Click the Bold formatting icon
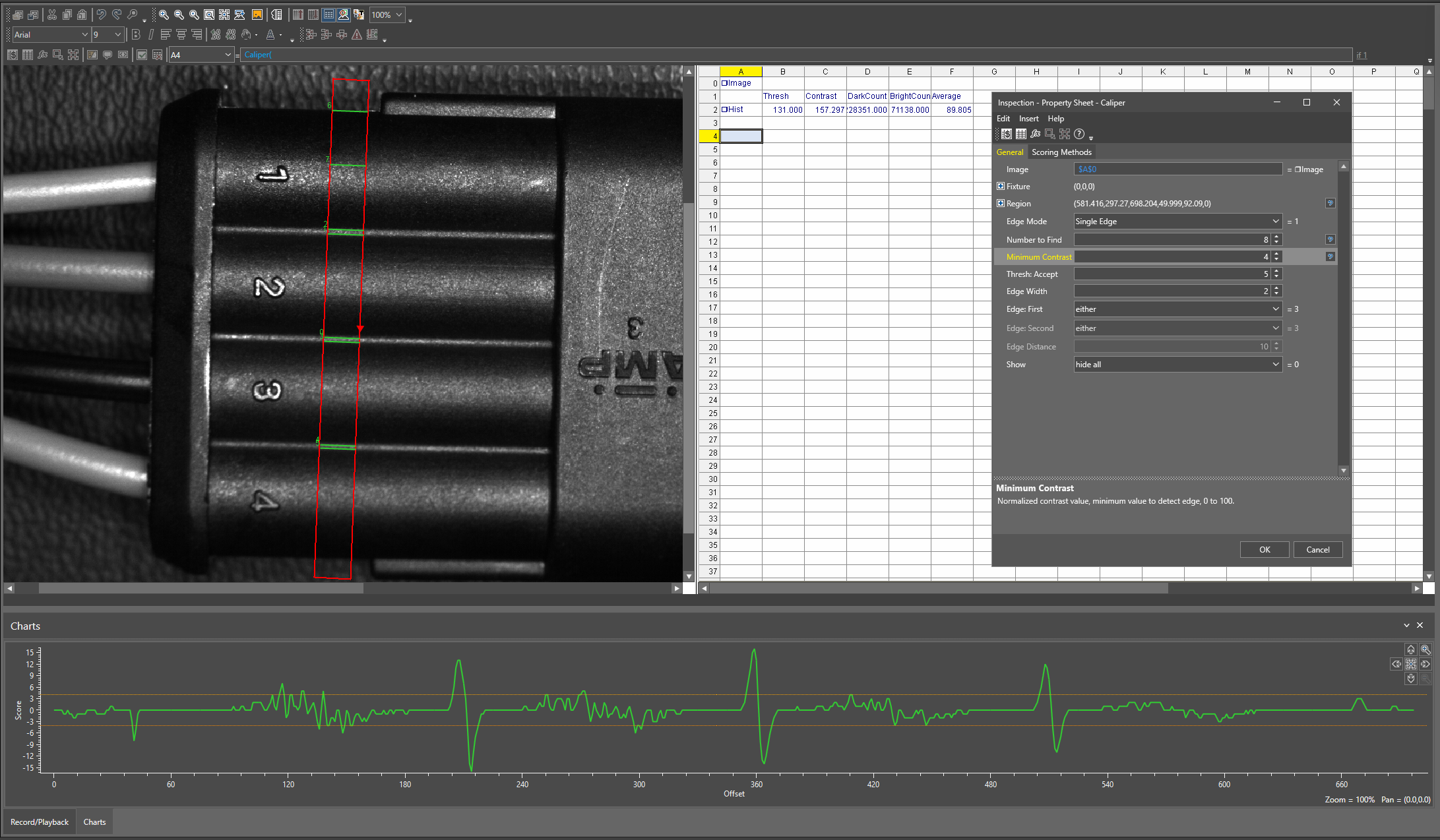 [136, 34]
